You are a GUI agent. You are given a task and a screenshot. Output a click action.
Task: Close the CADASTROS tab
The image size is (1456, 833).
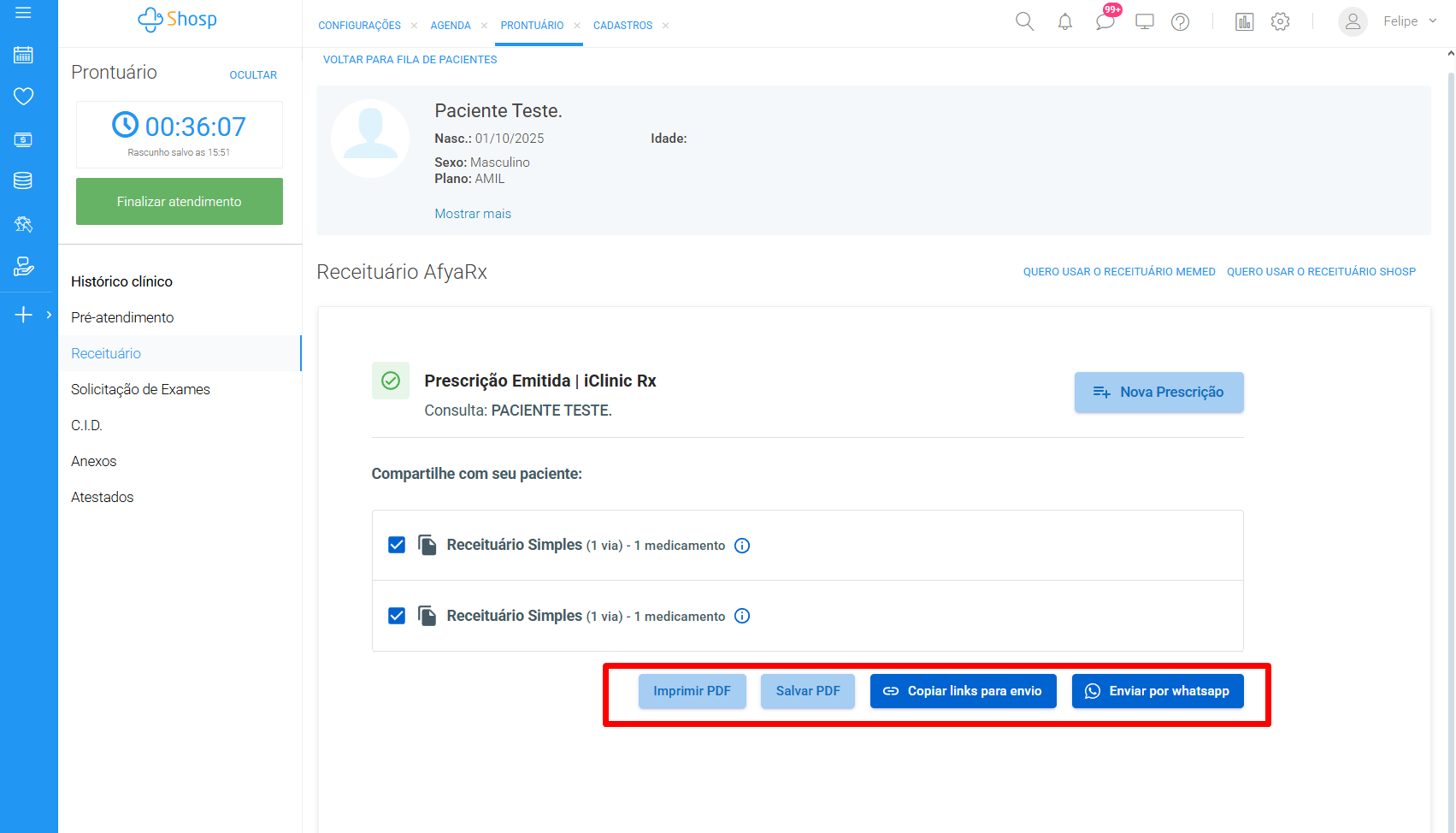point(665,26)
